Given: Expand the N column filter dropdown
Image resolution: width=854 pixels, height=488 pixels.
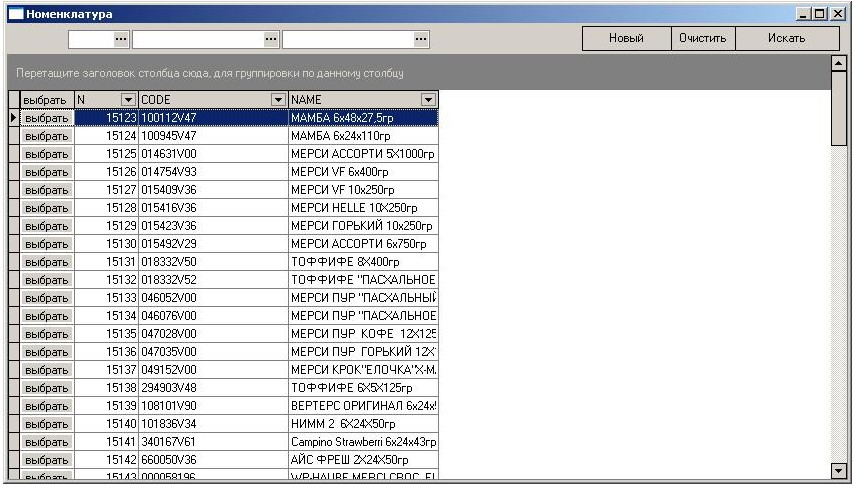Looking at the screenshot, I should pos(128,100).
